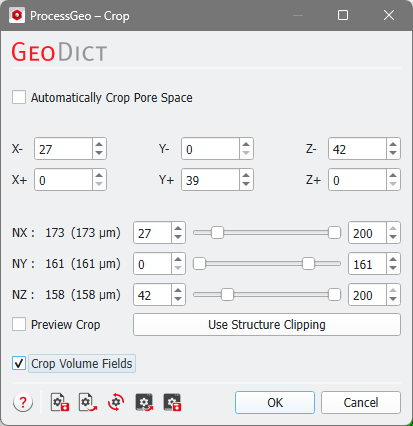Image resolution: width=413 pixels, height=426 pixels.
Task: Click the X+ input field
Action: (63, 180)
